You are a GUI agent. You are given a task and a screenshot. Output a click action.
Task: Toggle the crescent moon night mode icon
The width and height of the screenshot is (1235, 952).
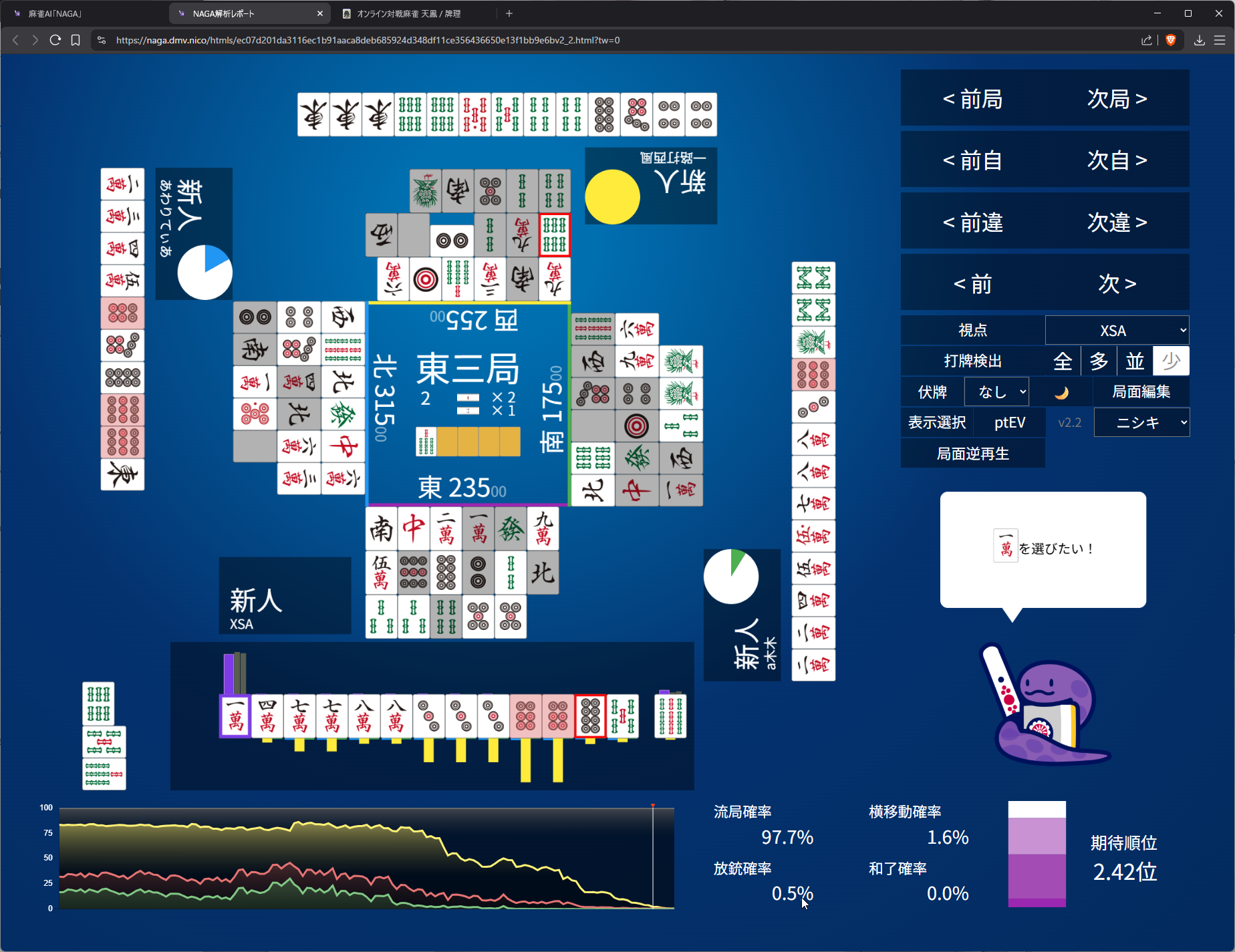[1061, 392]
